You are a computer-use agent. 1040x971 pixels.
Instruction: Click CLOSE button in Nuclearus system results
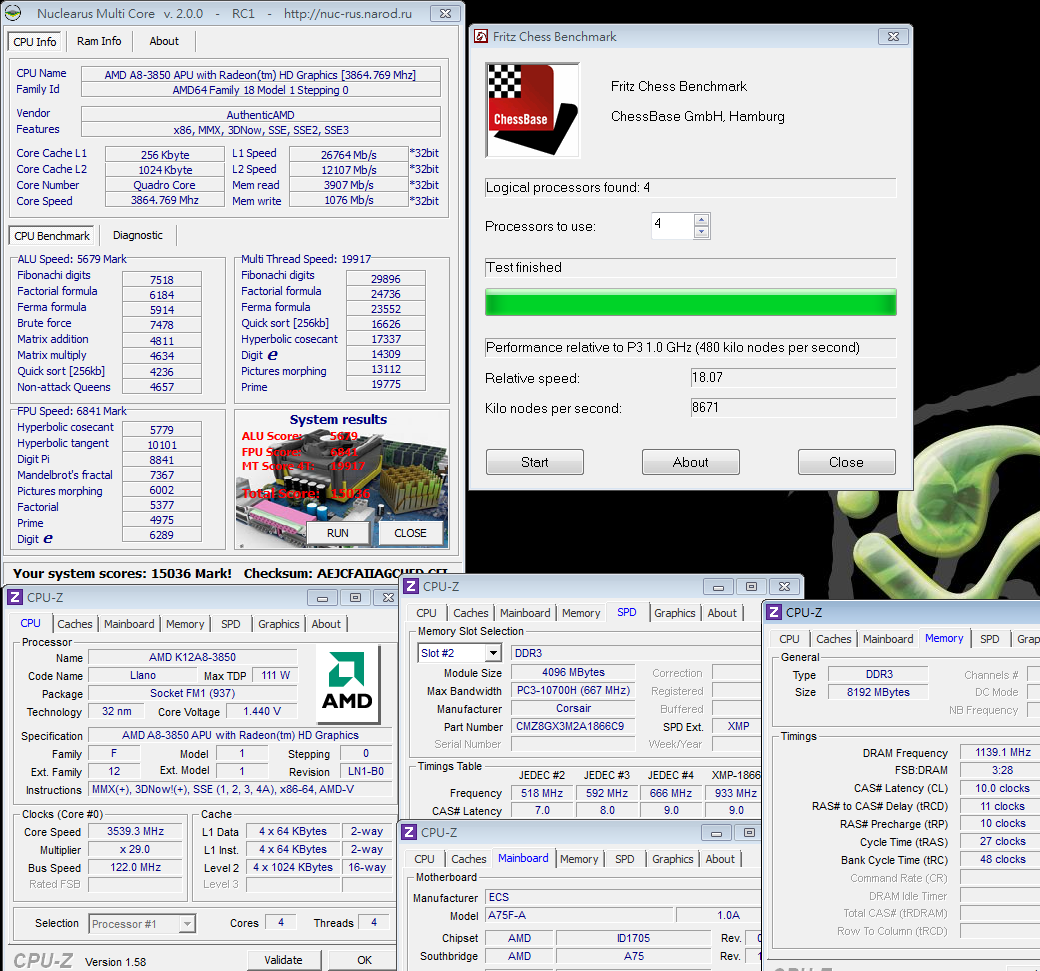[410, 533]
